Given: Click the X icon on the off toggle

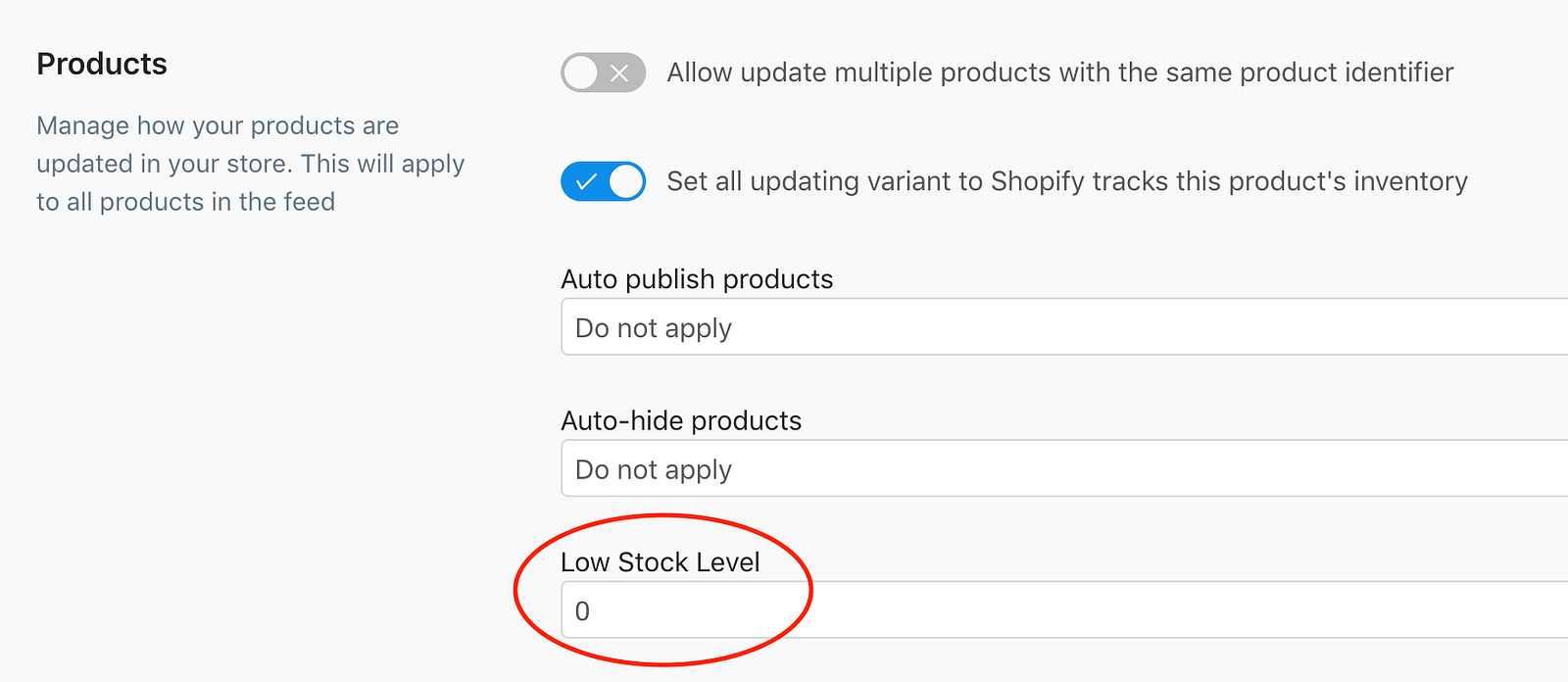Looking at the screenshot, I should 619,73.
